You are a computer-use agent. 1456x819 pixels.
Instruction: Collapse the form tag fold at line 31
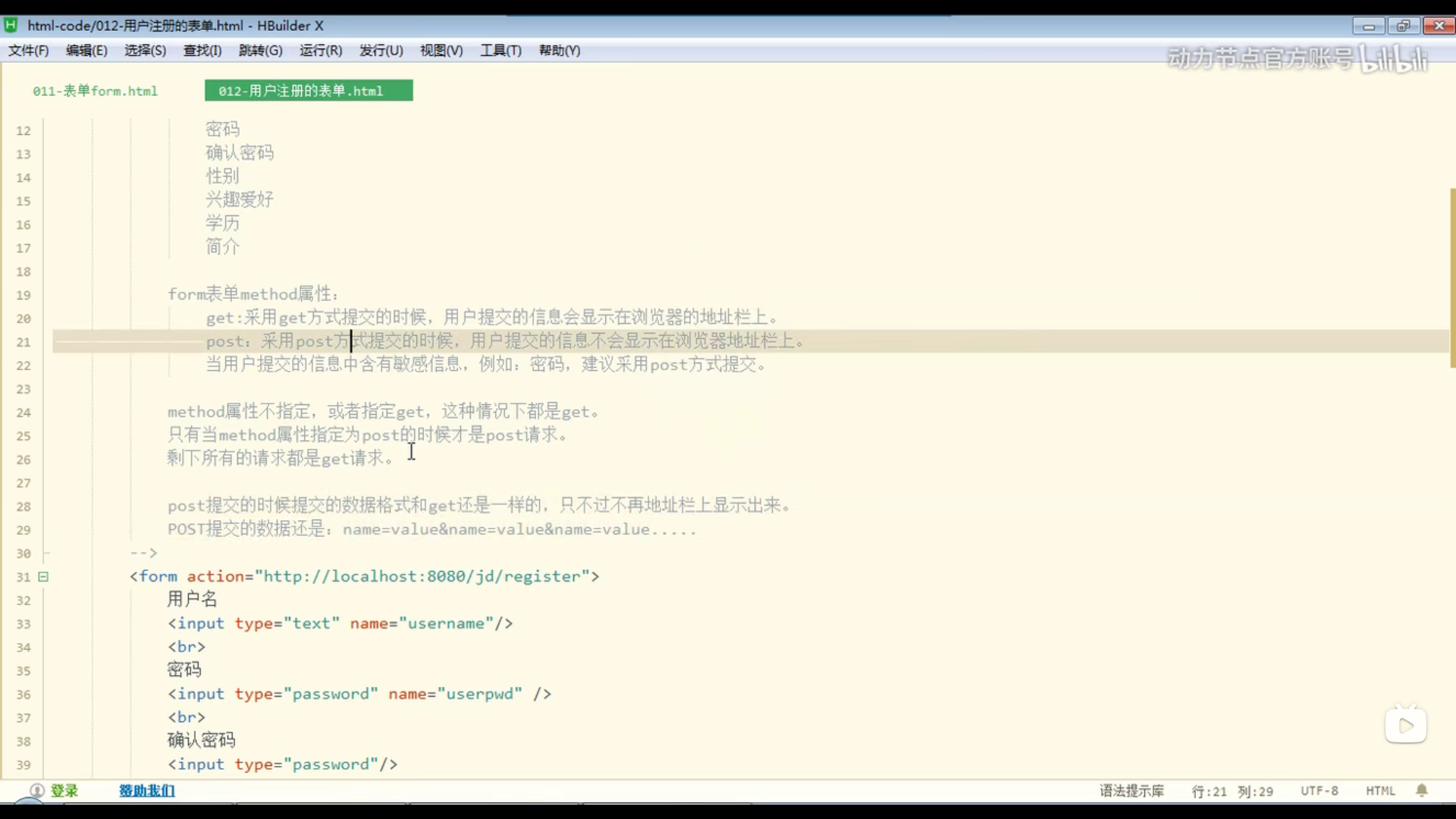point(43,576)
